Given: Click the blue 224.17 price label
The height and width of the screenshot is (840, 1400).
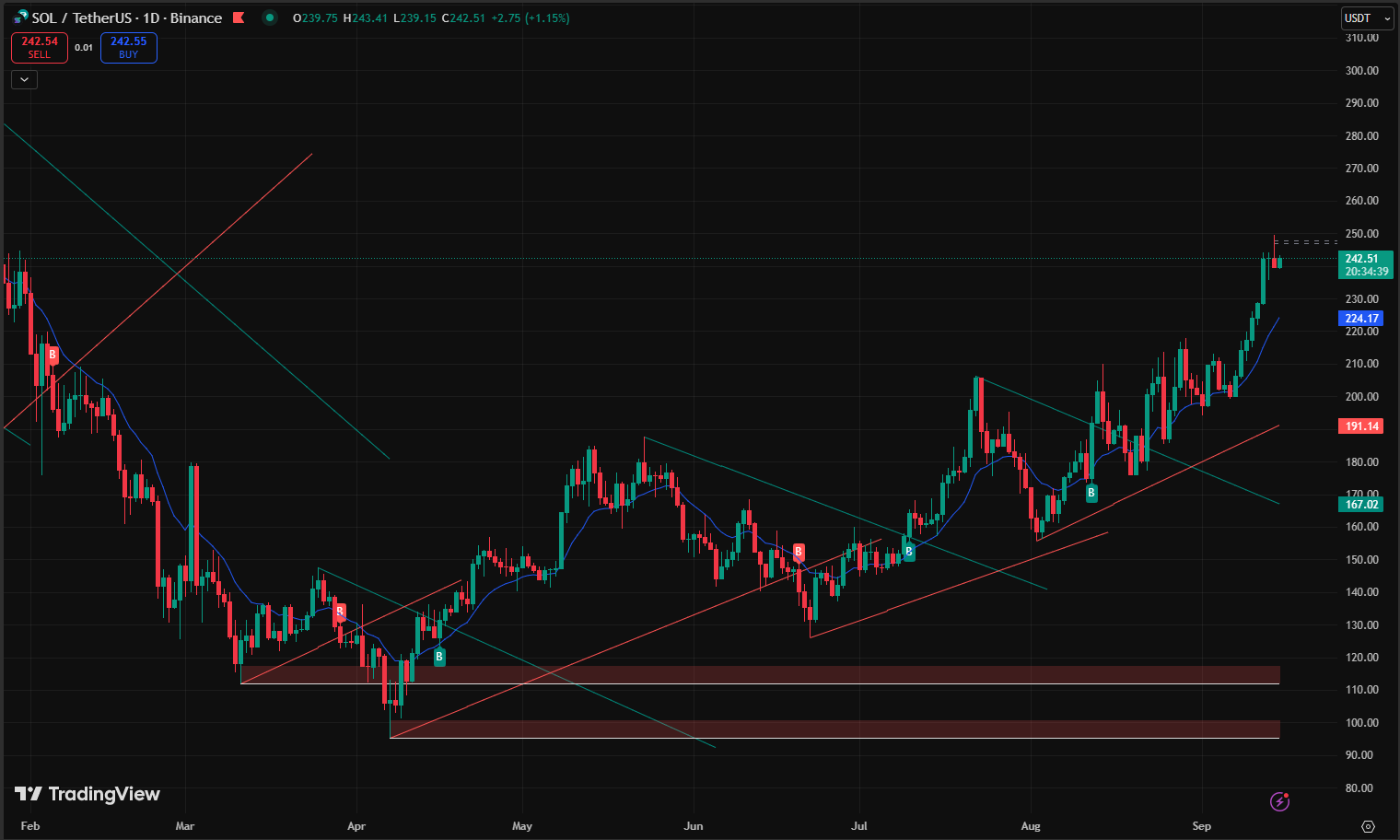Looking at the screenshot, I should pyautogui.click(x=1361, y=319).
